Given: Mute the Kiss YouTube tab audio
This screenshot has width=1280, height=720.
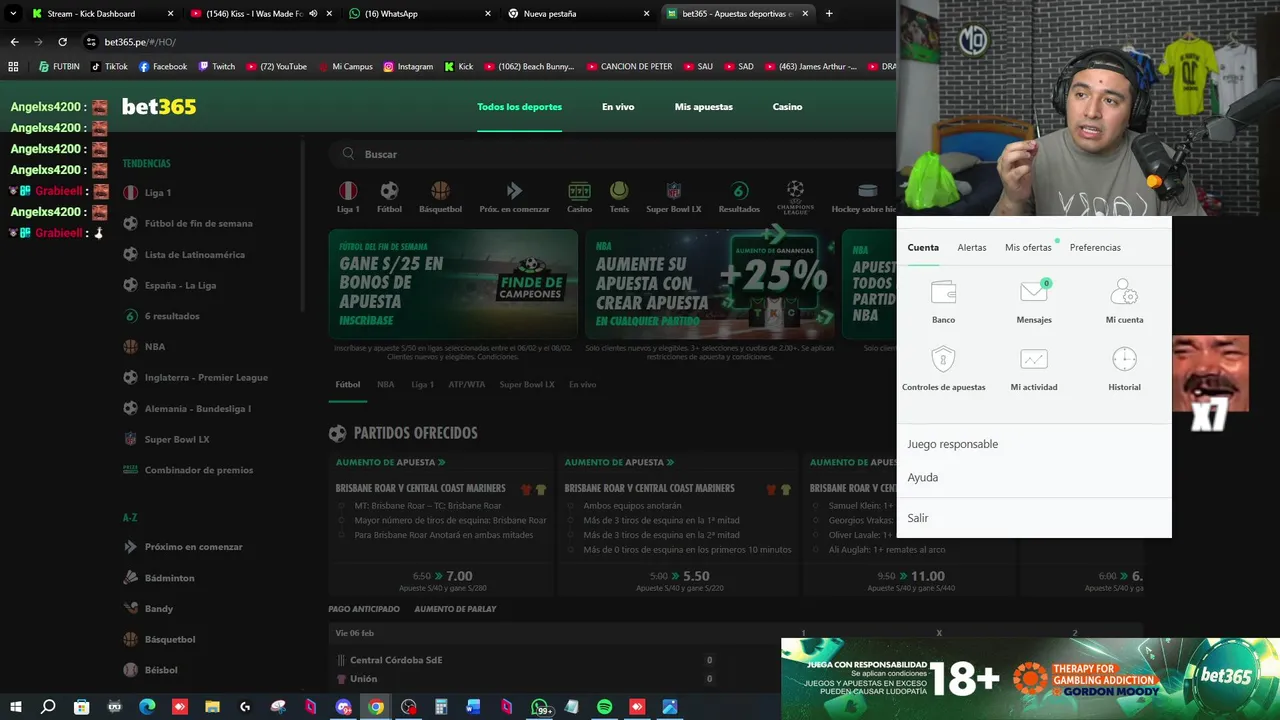Looking at the screenshot, I should [313, 14].
